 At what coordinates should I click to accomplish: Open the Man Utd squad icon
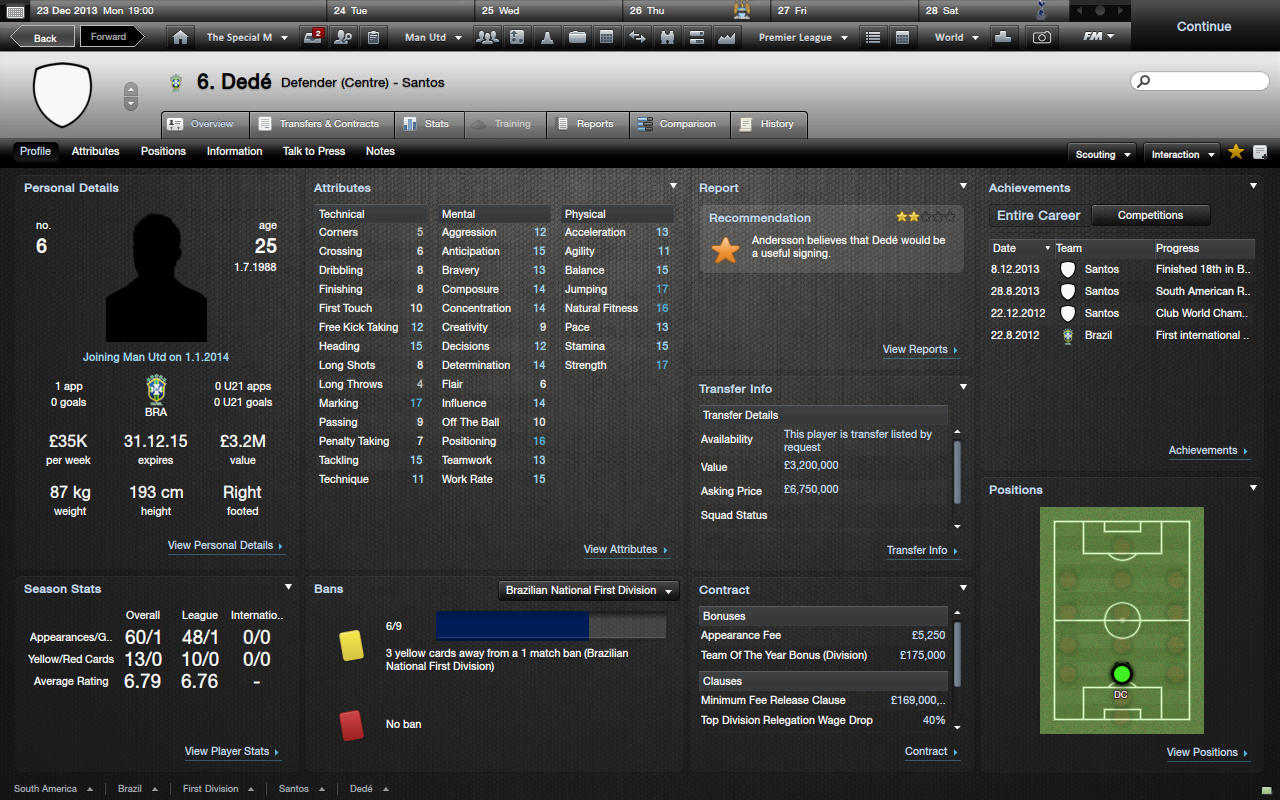tap(487, 38)
